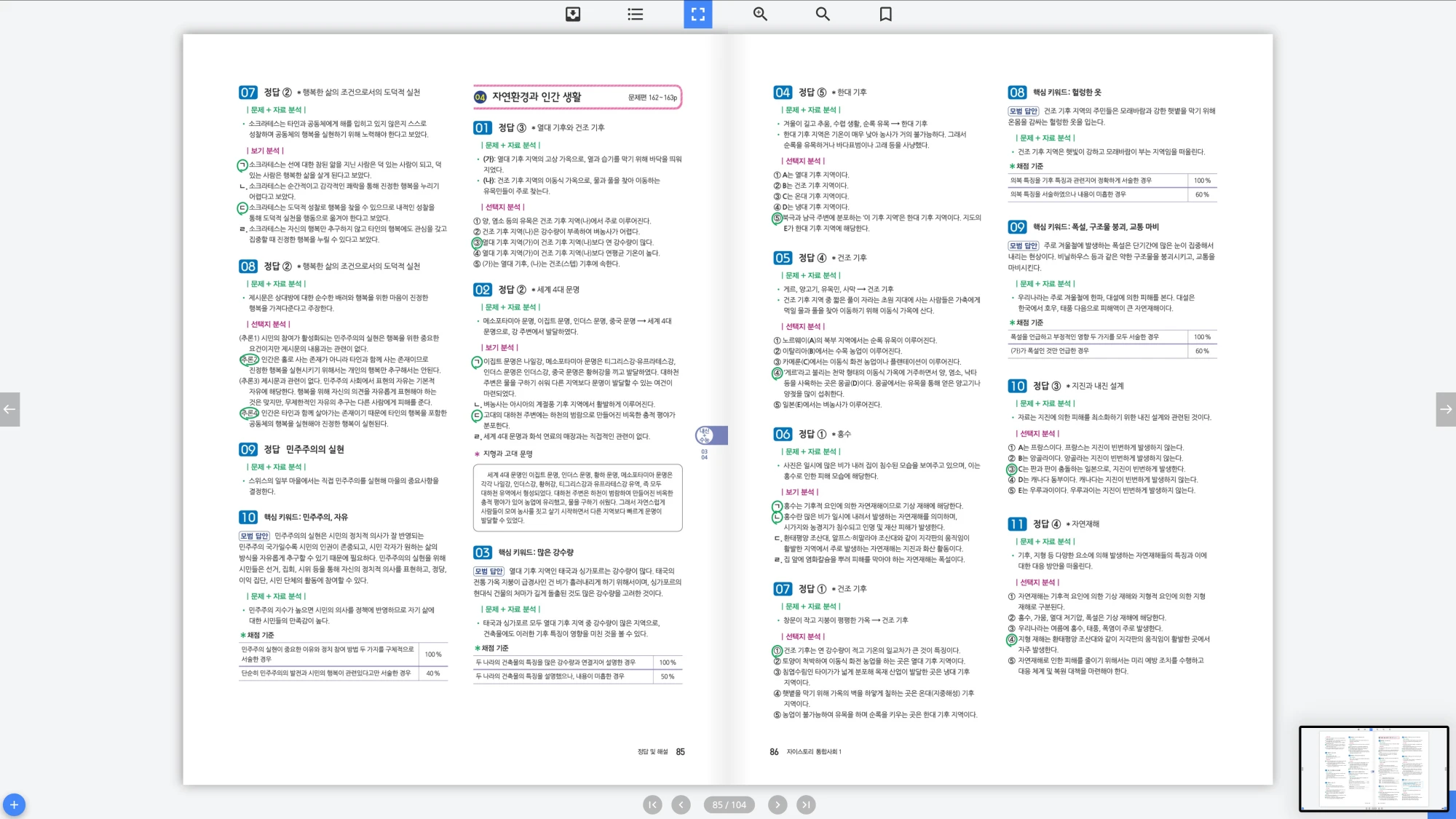Click page number 86 at bottom

pos(774,752)
